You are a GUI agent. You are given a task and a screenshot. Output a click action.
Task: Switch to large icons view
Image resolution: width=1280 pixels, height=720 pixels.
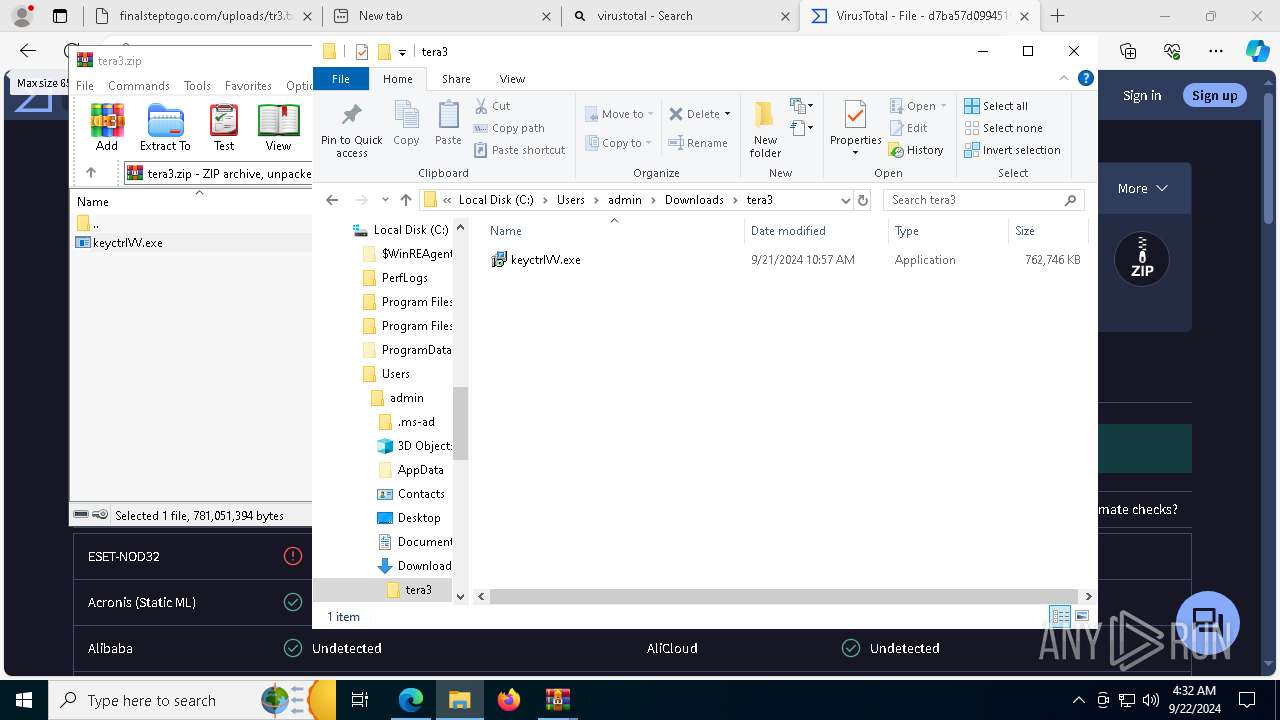point(1081,616)
